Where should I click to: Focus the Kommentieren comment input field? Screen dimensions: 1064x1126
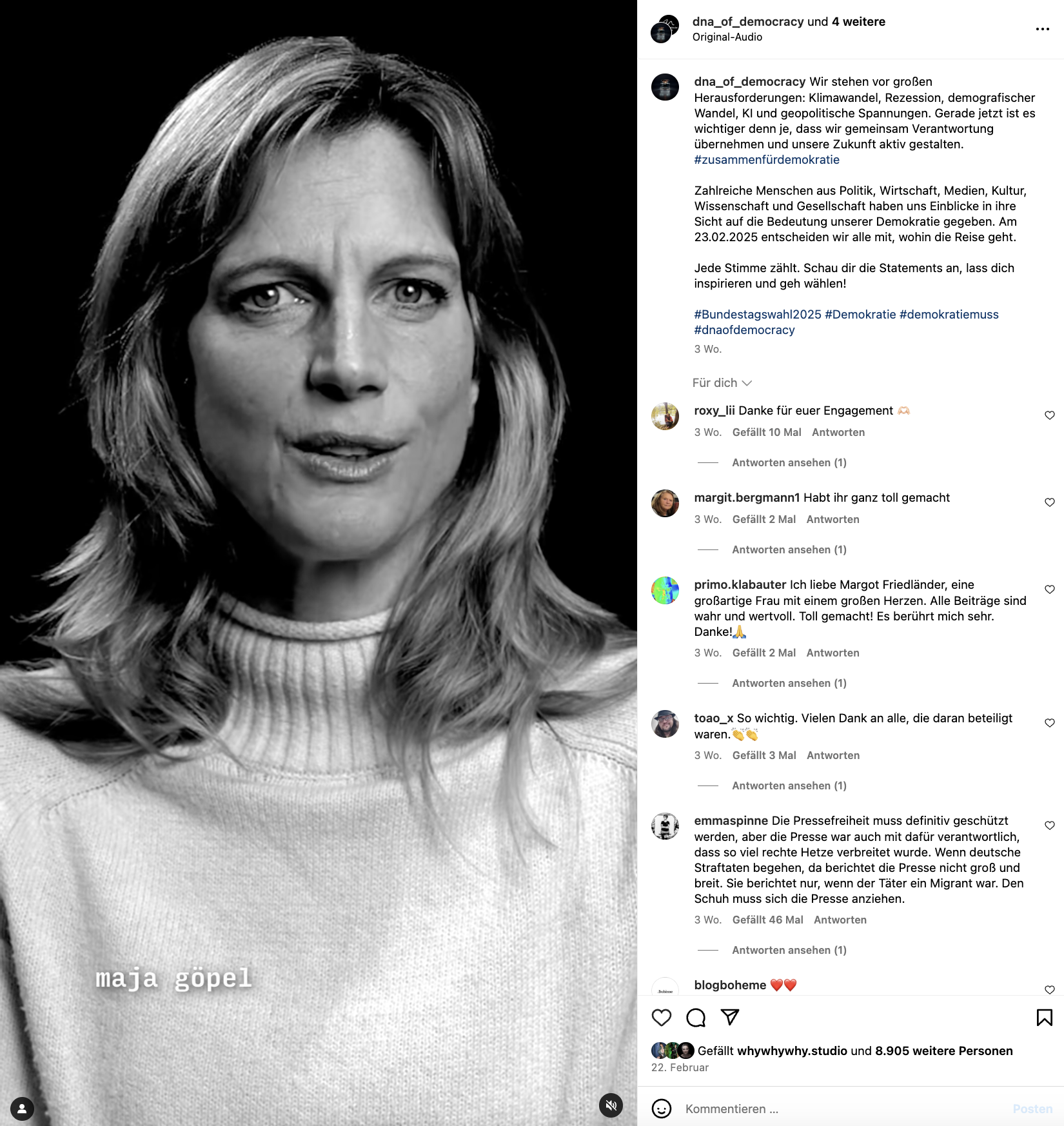click(x=845, y=1109)
